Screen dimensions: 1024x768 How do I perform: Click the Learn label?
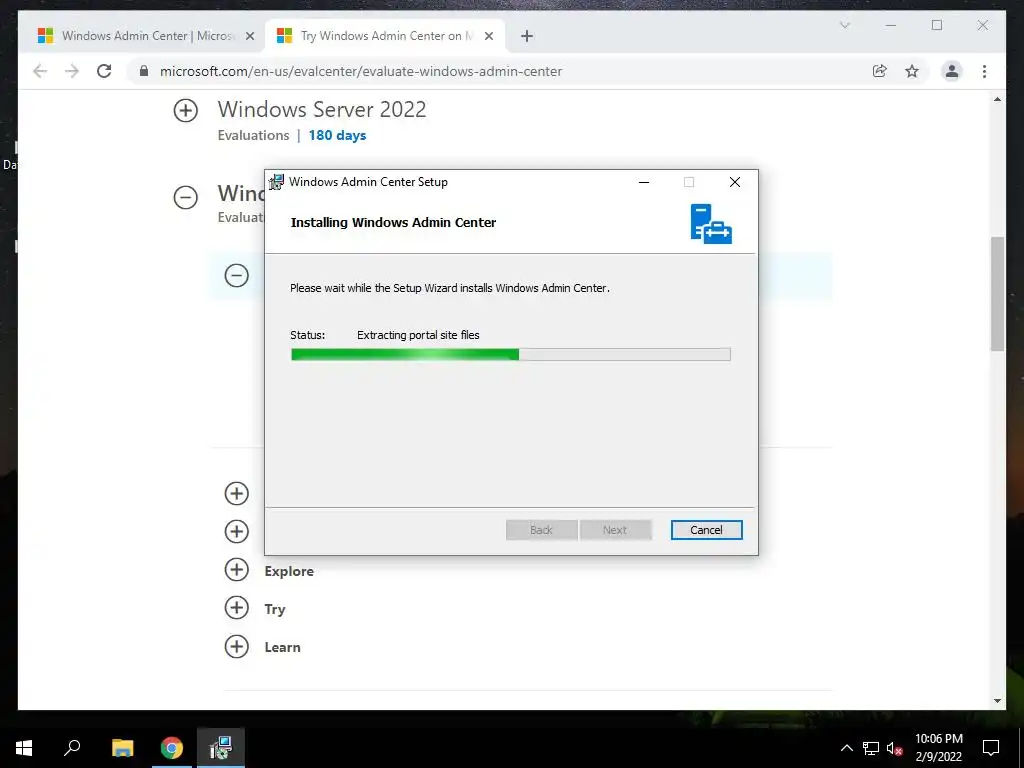[x=282, y=647]
